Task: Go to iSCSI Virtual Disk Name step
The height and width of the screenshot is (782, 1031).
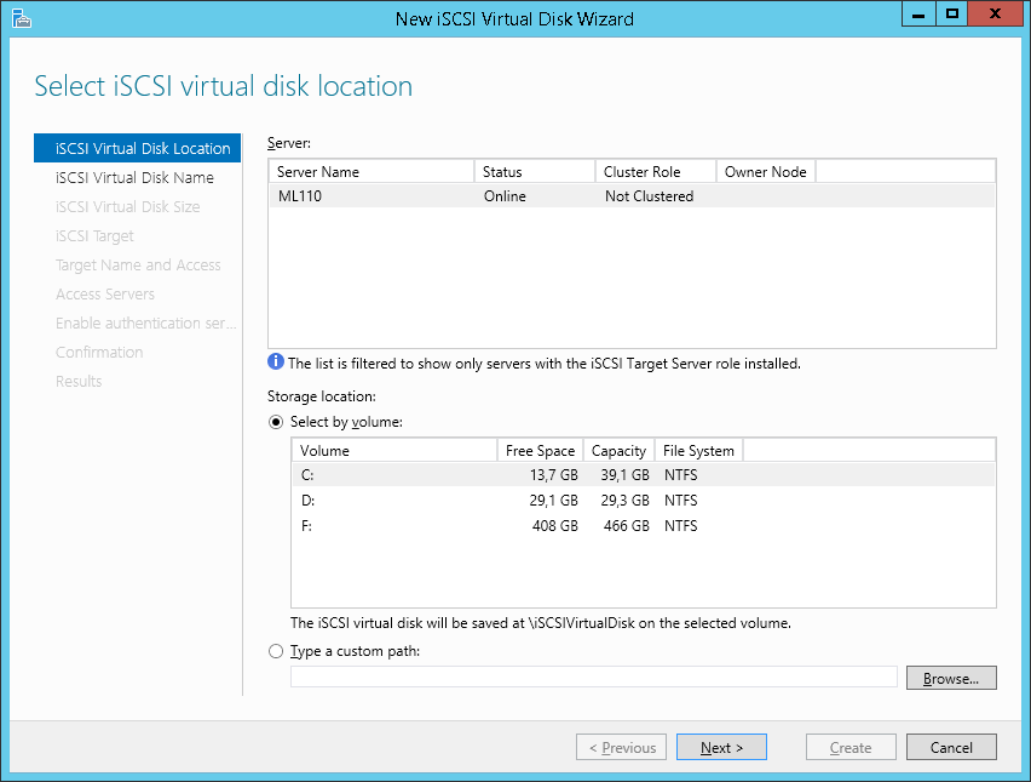Action: pos(135,177)
